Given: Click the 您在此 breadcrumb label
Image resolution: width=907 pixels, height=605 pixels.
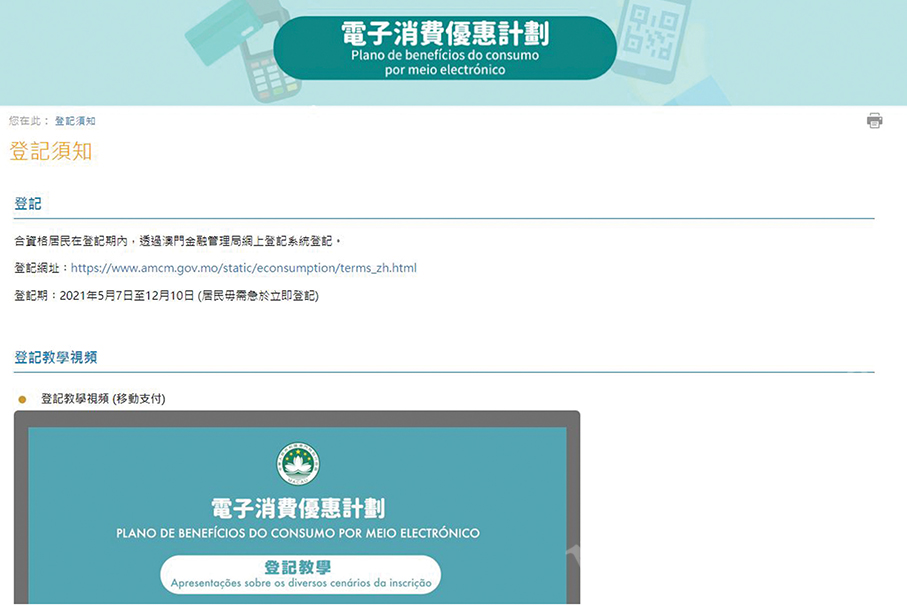Looking at the screenshot, I should coord(28,121).
